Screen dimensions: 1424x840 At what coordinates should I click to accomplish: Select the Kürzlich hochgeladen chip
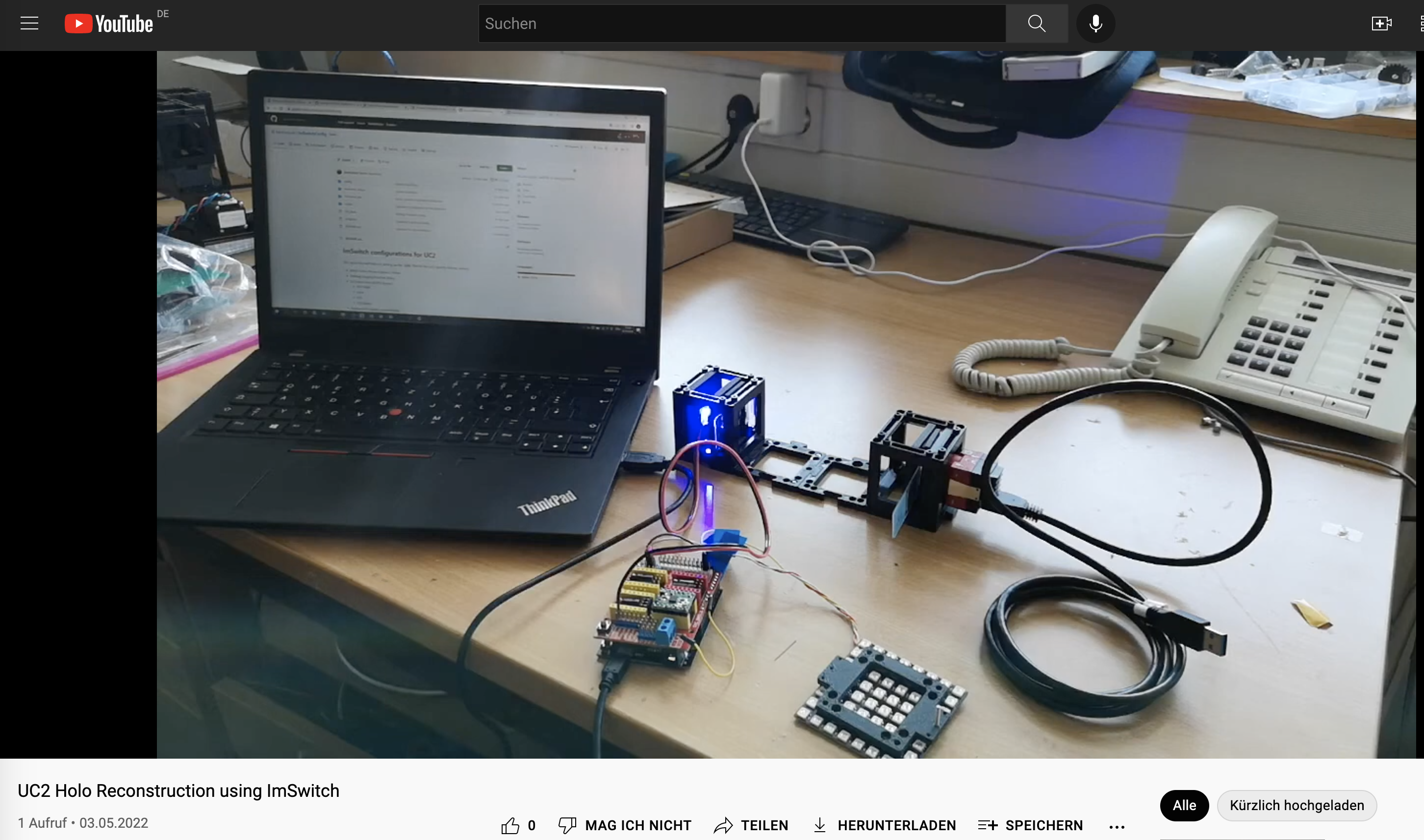coord(1296,805)
